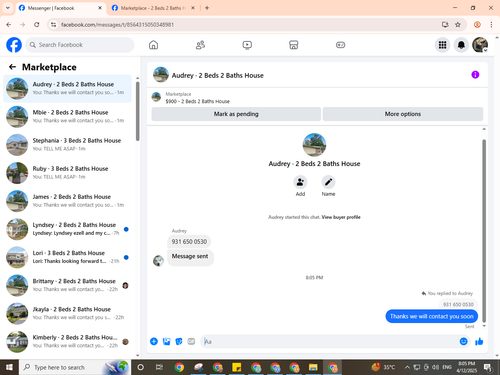The width and height of the screenshot is (500, 375).
Task: Open the blue plus more actions icon
Action: click(x=154, y=341)
